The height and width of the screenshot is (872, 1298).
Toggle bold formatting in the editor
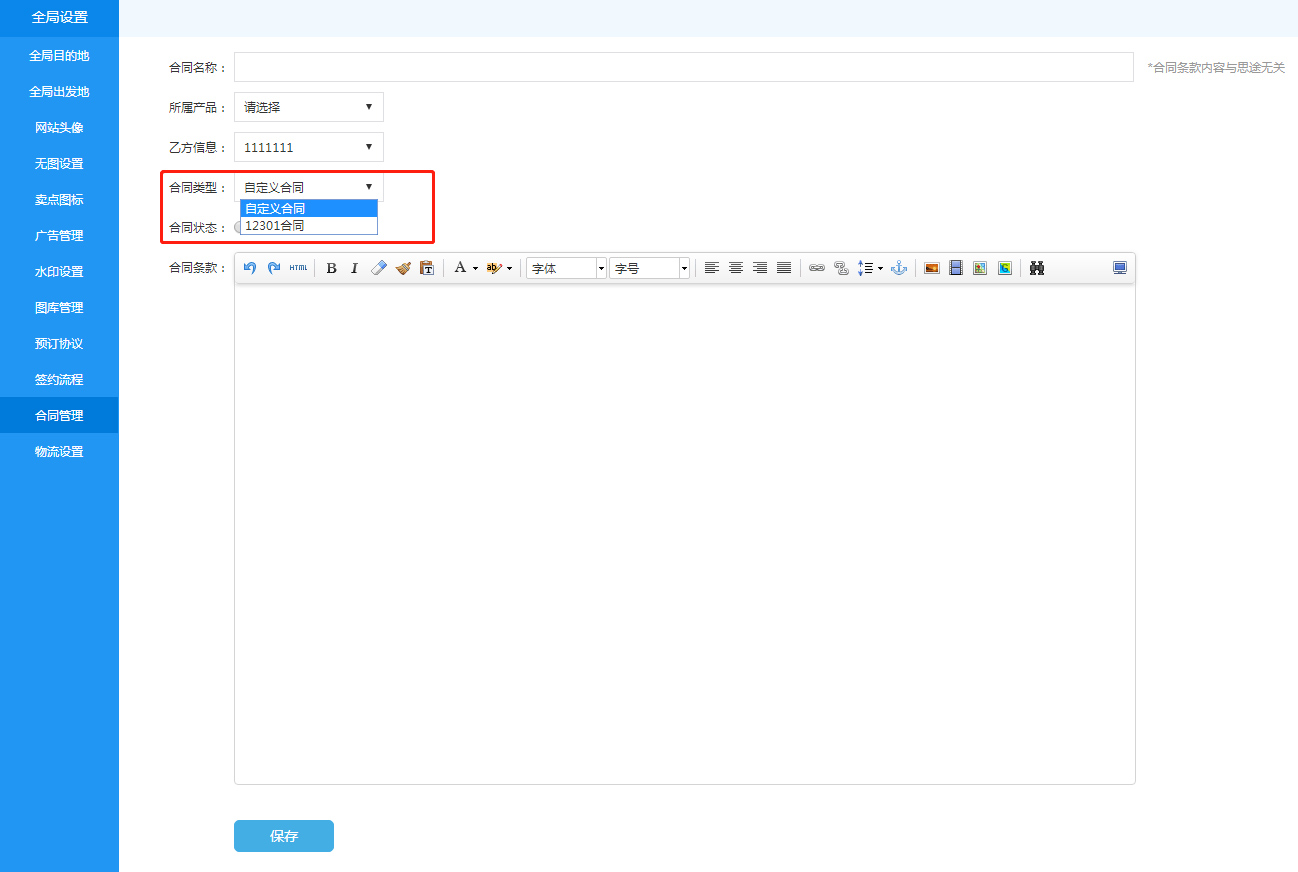click(331, 268)
